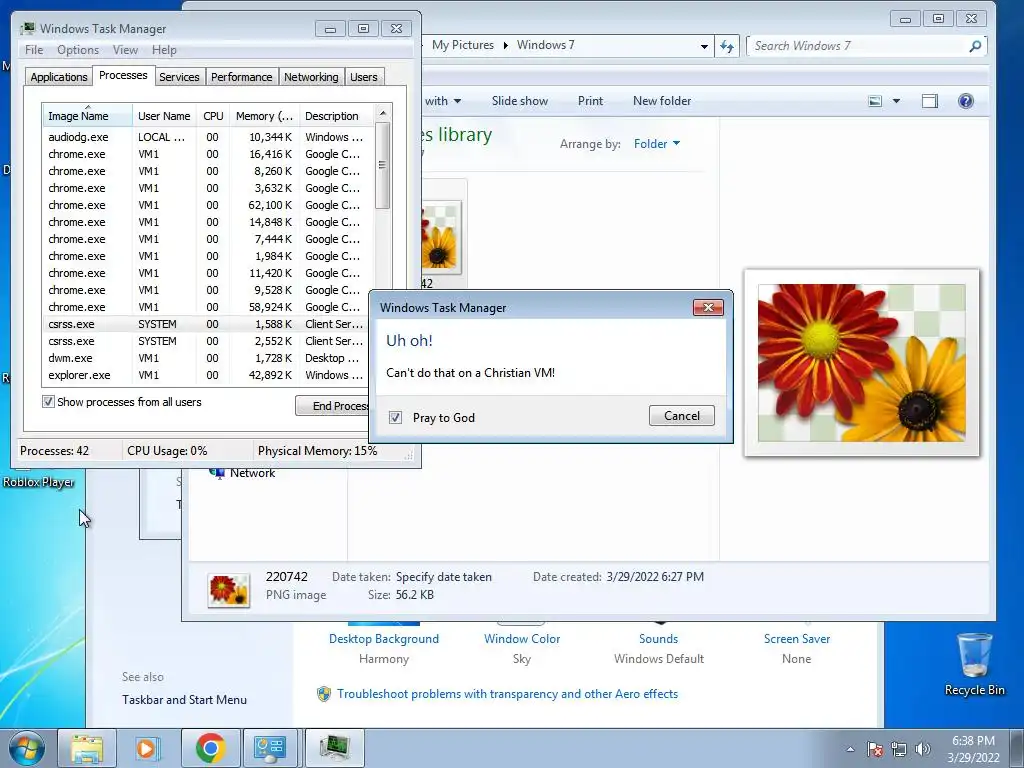The width and height of the screenshot is (1024, 768).
Task: Sort by Description column header
Action: 337,116
